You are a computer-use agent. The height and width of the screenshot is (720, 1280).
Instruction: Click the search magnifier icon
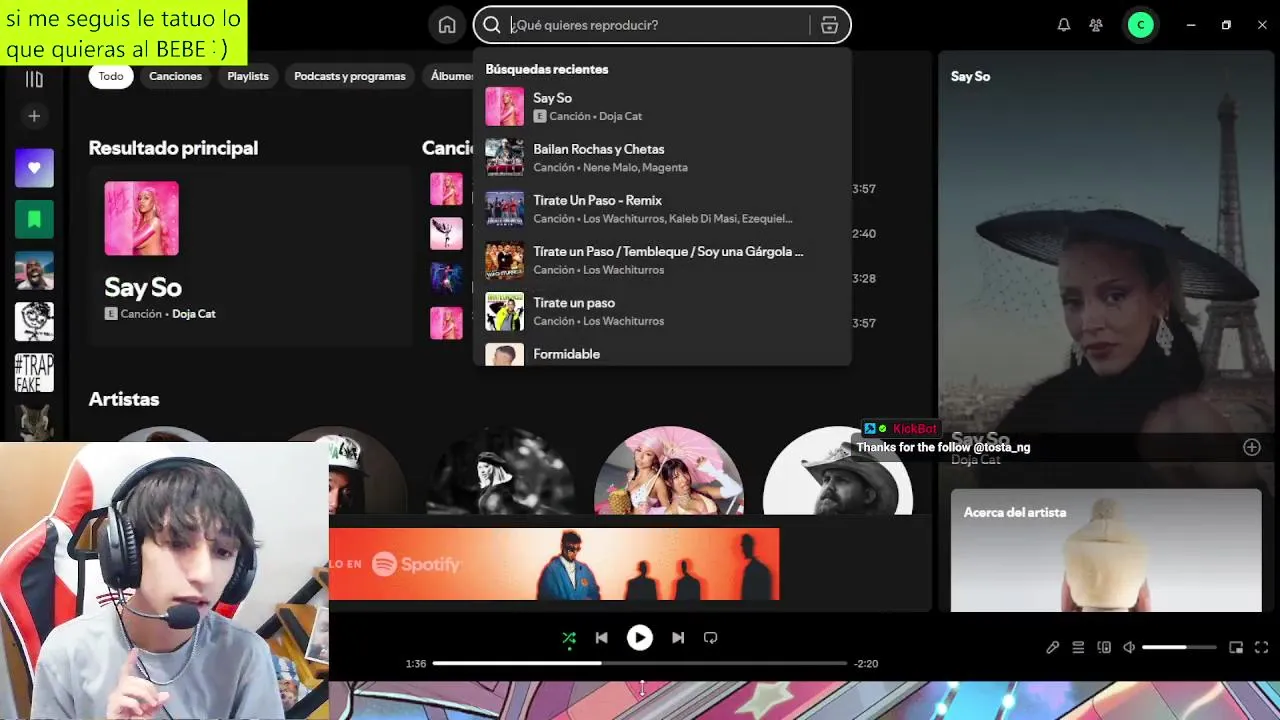tap(491, 25)
